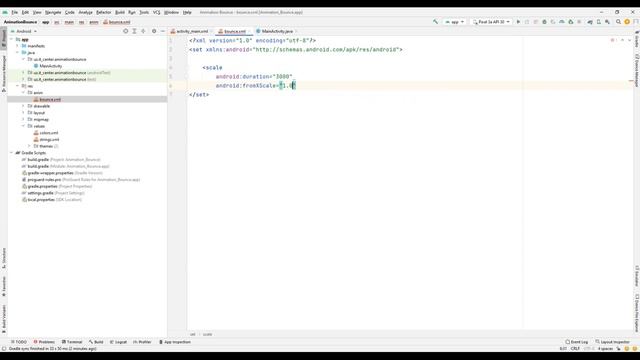This screenshot has height=360, width=640.
Task: Click the 4 spaces indent setting in status bar
Action: point(605,349)
